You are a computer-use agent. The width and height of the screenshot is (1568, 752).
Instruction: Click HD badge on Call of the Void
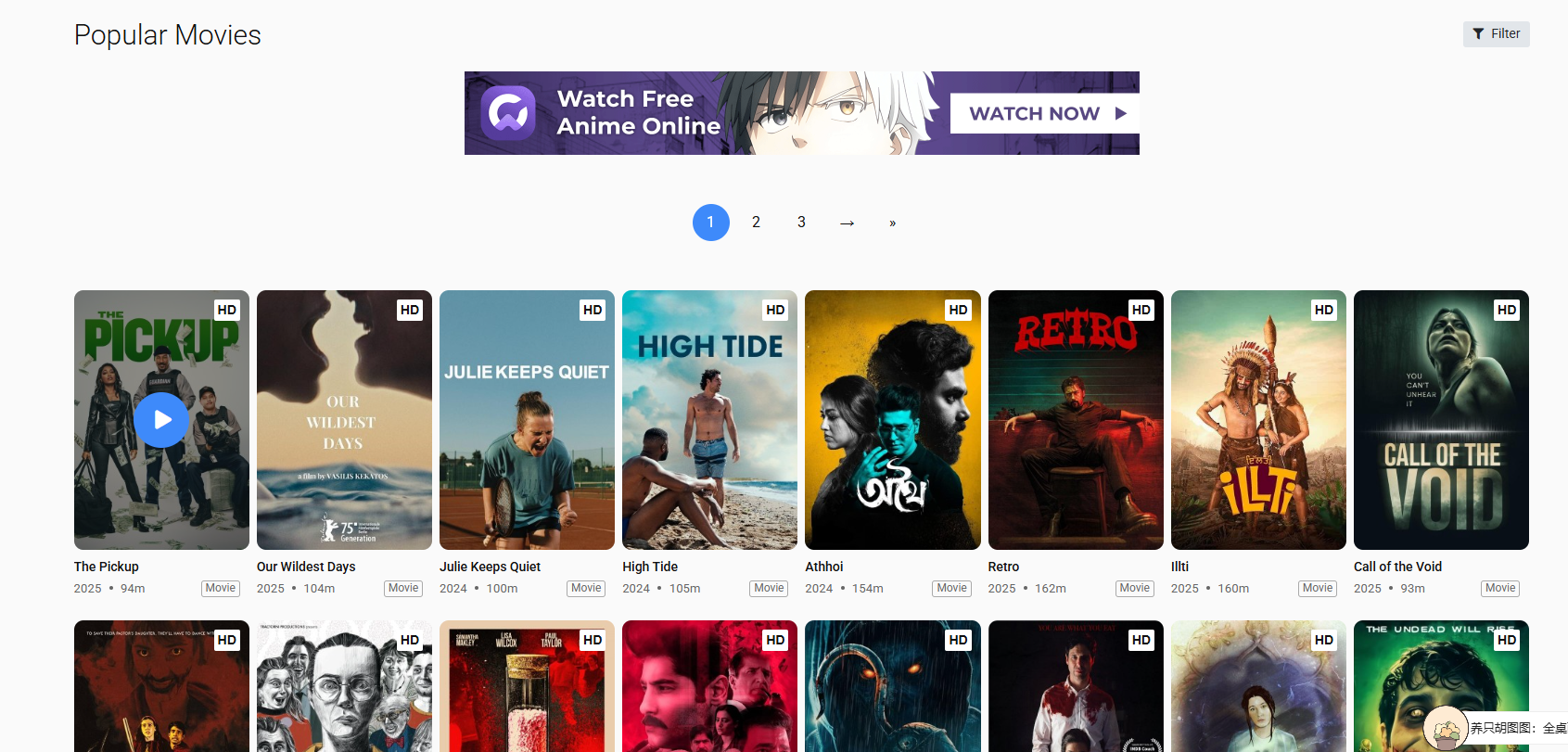pyautogui.click(x=1507, y=310)
